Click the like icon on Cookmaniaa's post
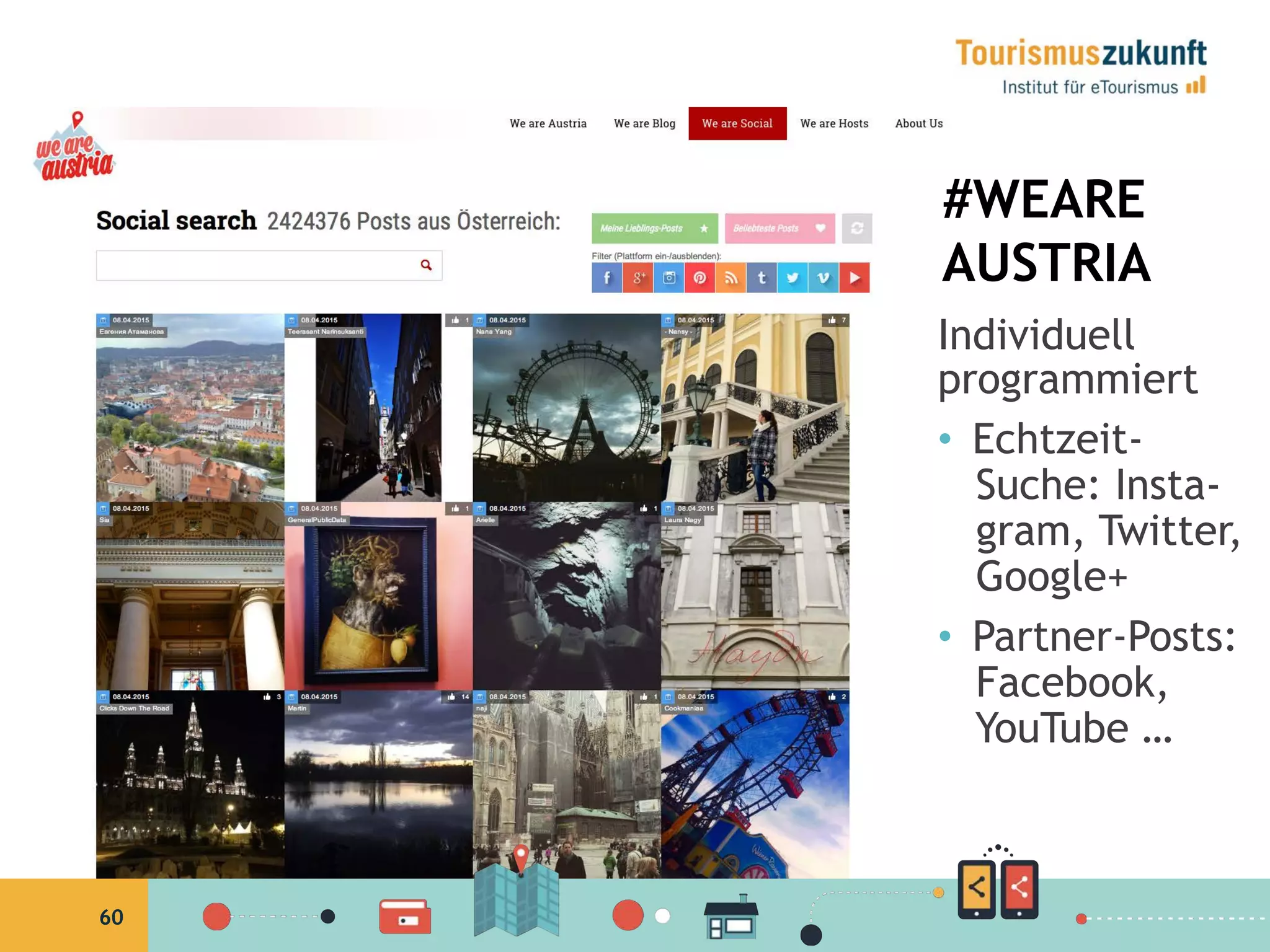The width and height of the screenshot is (1270, 952). [832, 697]
